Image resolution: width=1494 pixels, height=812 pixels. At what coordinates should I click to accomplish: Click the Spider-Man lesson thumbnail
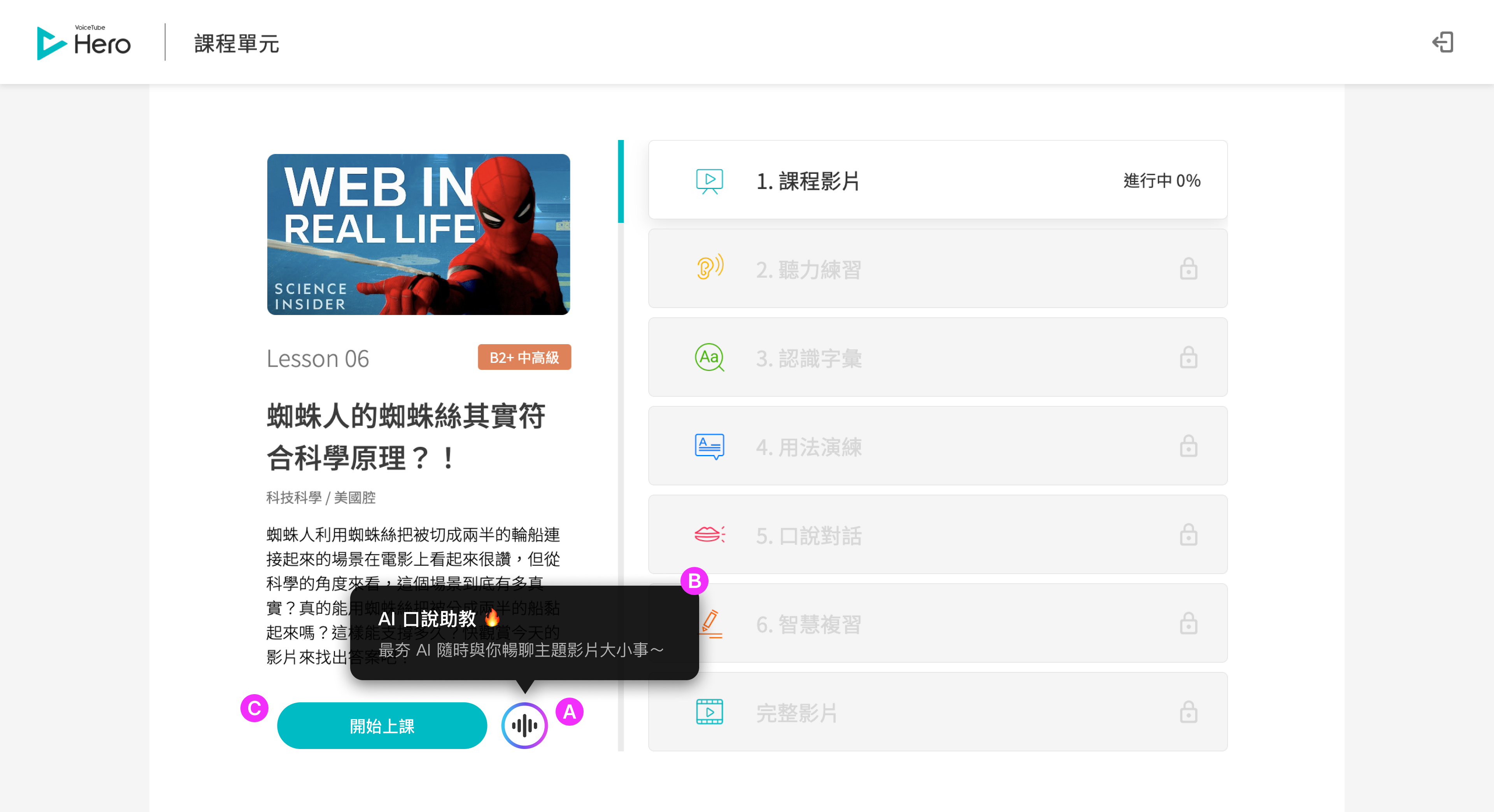(418, 234)
